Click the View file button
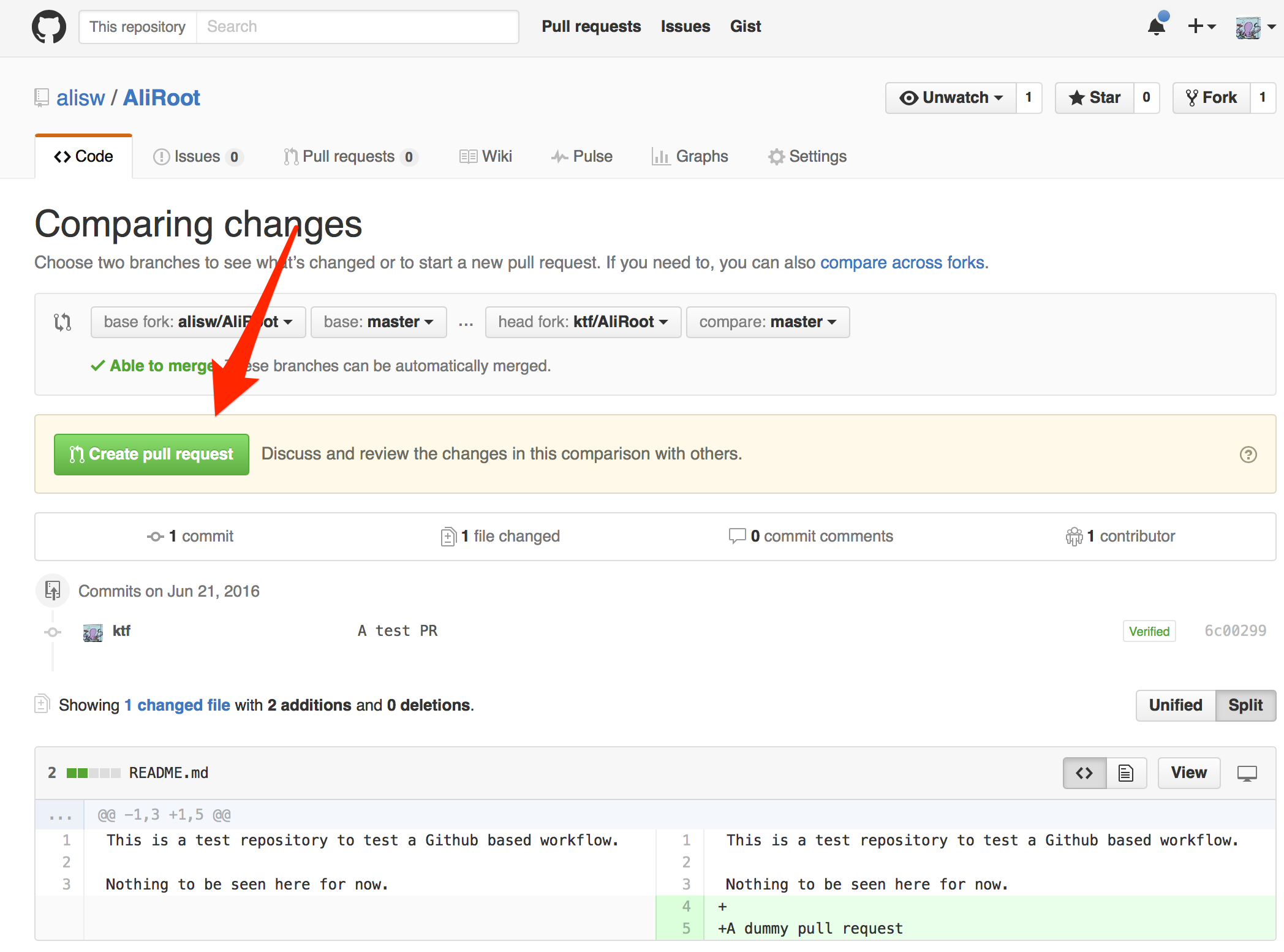 (x=1189, y=773)
